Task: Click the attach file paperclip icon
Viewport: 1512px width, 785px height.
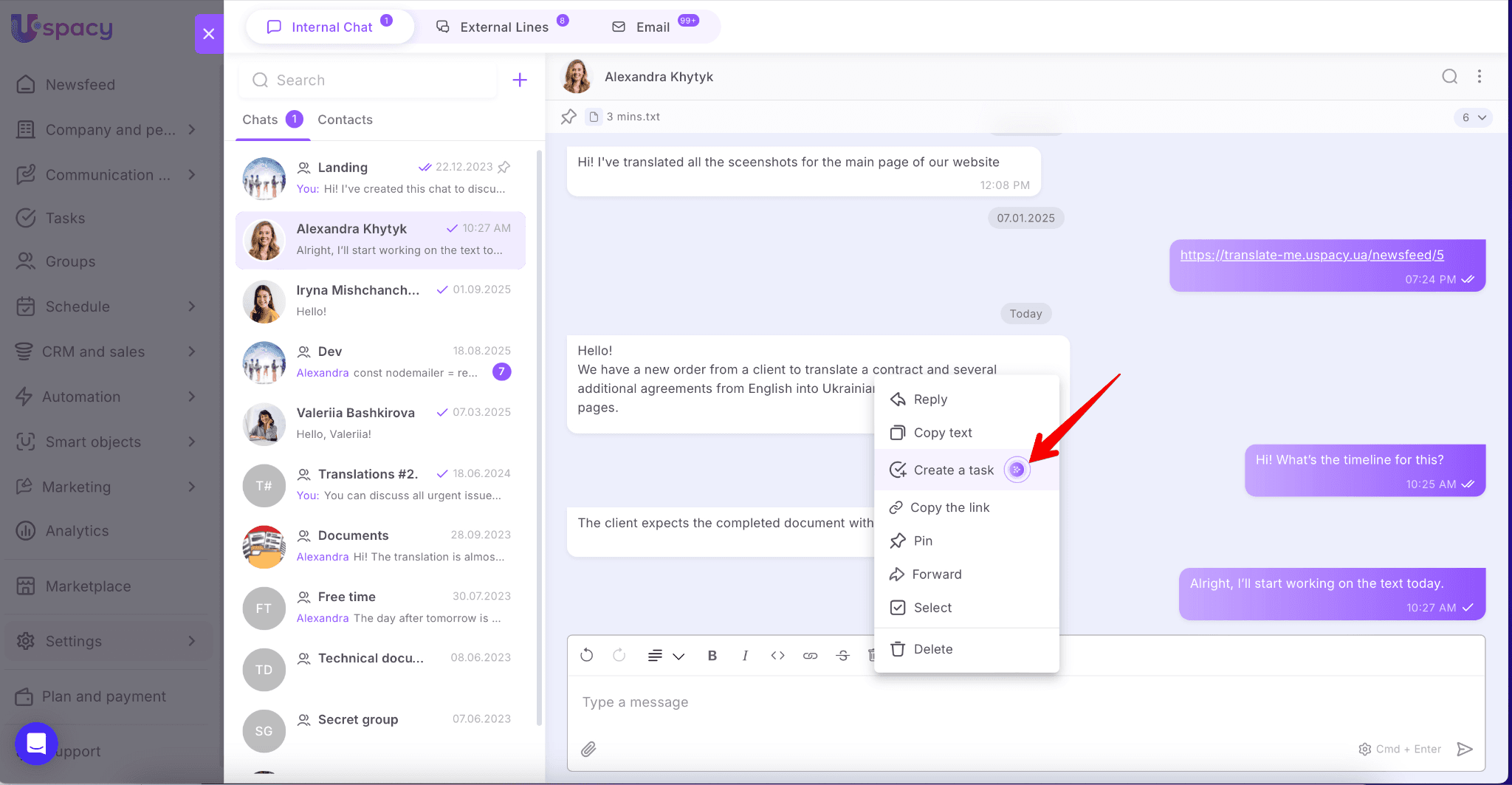Action: click(588, 750)
